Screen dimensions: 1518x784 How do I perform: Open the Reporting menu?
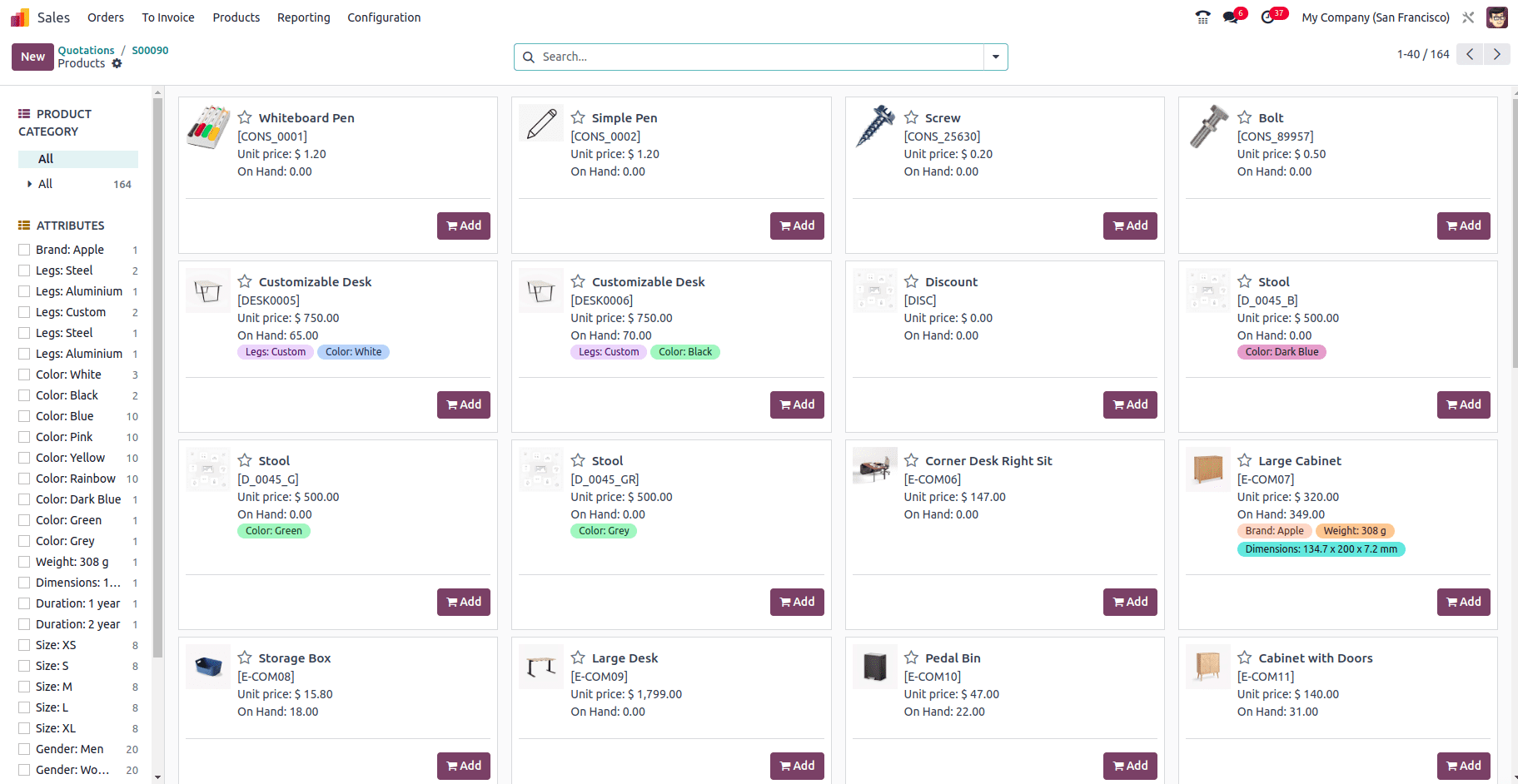point(304,17)
